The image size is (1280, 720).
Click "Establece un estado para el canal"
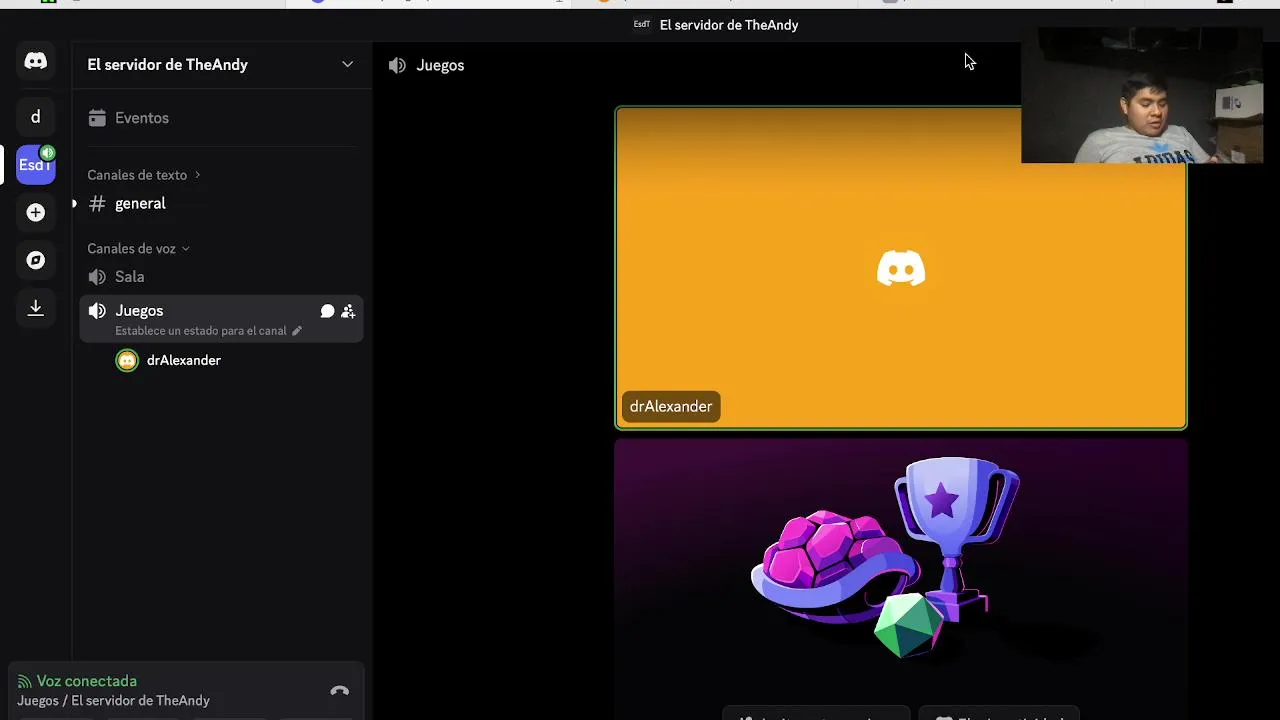click(201, 331)
